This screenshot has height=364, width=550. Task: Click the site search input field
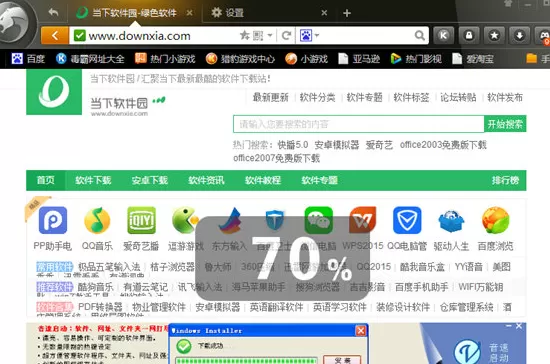[358, 124]
